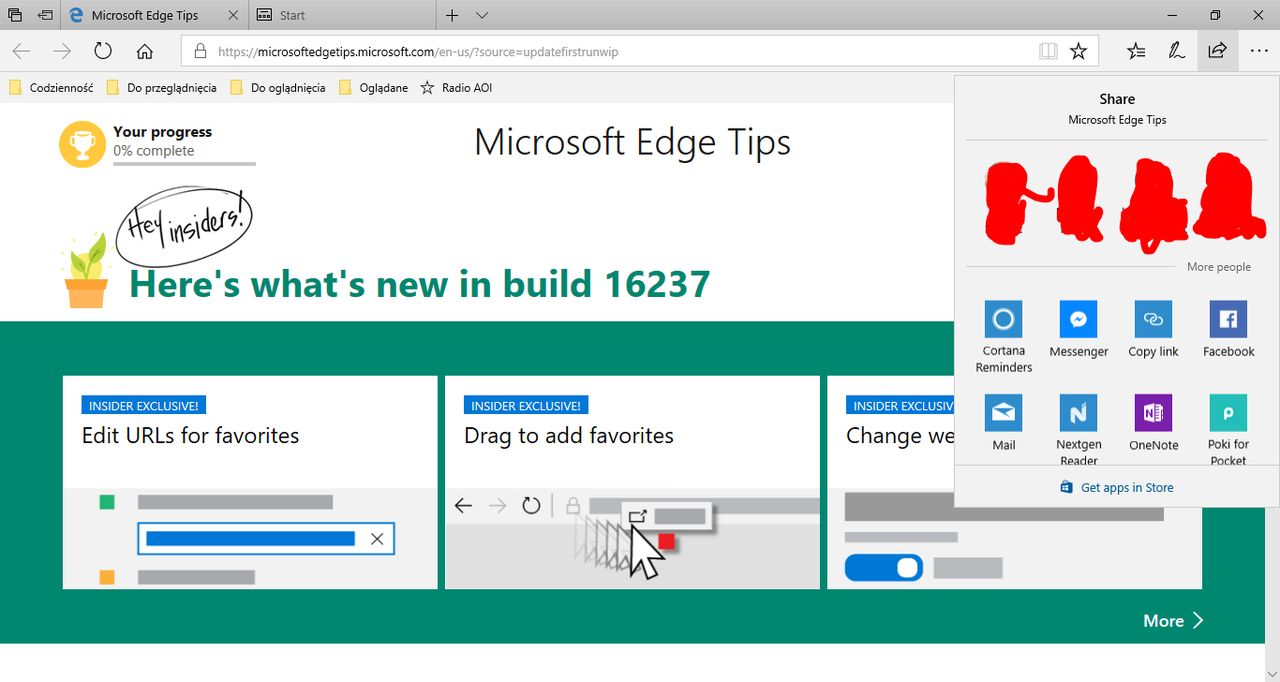Open the Do oglądnięcia favorites folder
Viewport: 1280px width, 682px height.
(x=278, y=88)
